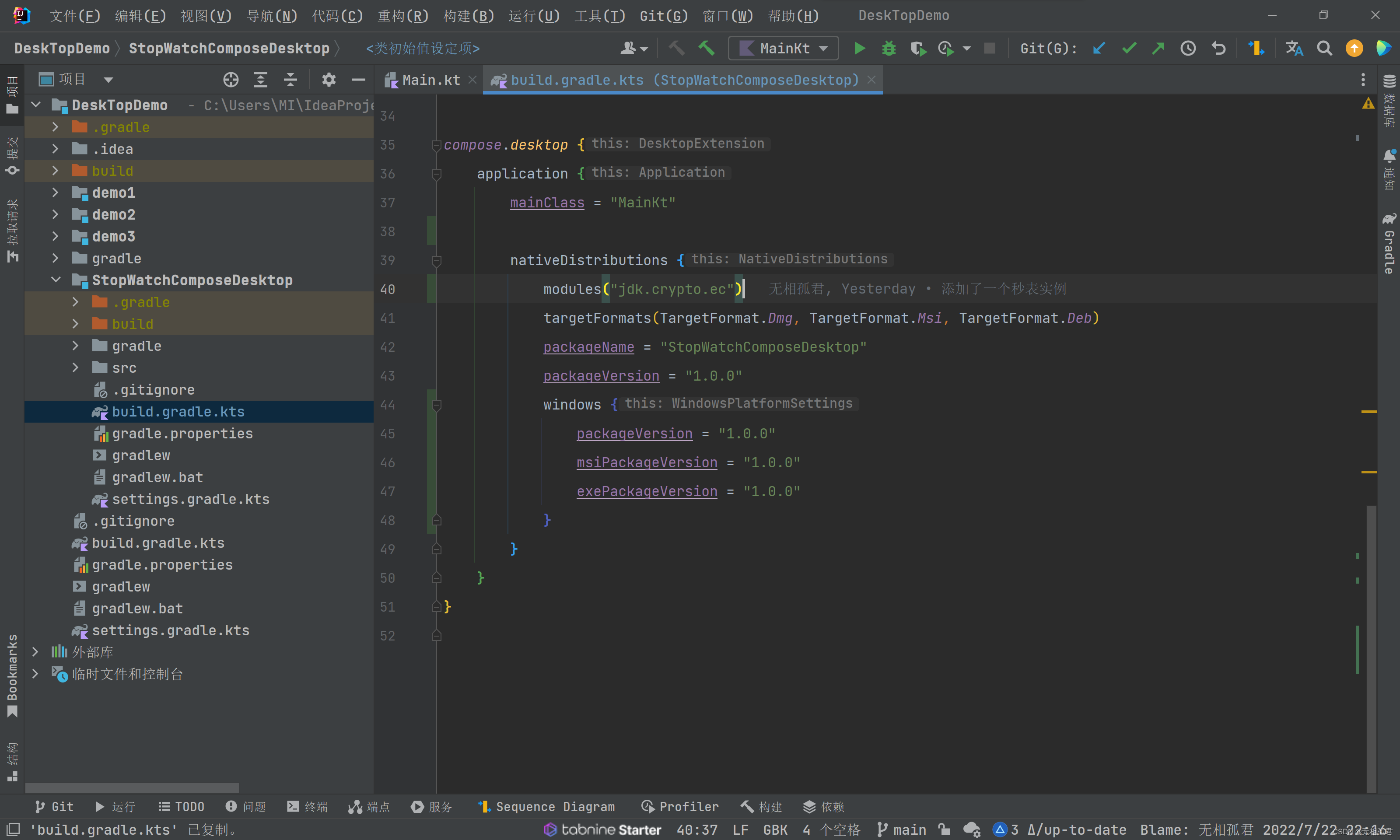Click the Search Everywhere magnifier

click(1324, 49)
